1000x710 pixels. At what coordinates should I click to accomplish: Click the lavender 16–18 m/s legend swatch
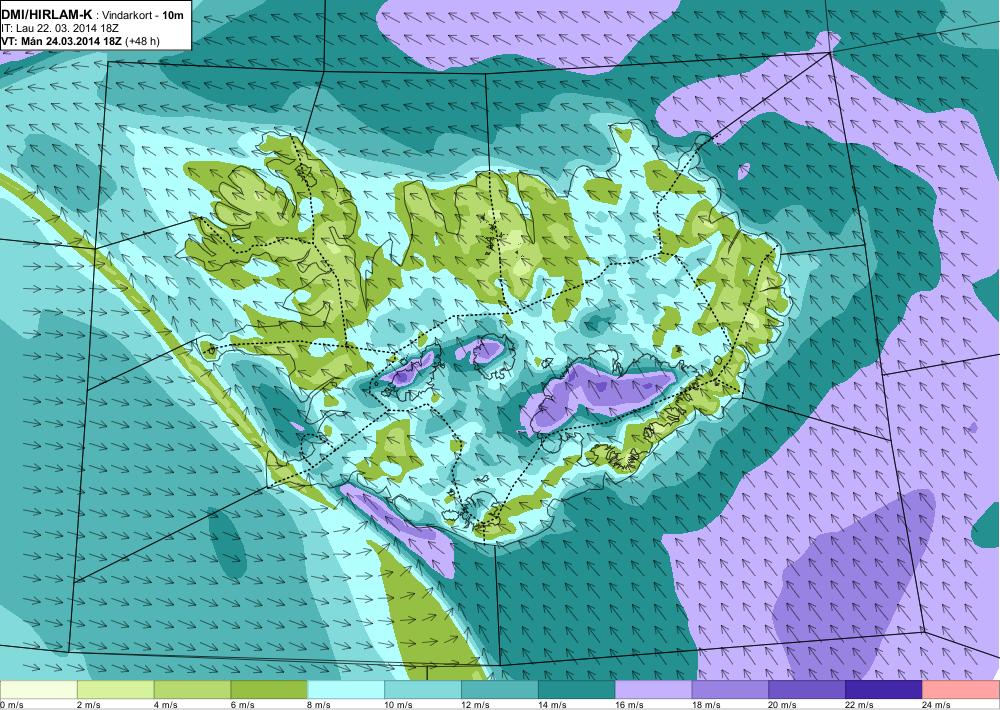[653, 690]
